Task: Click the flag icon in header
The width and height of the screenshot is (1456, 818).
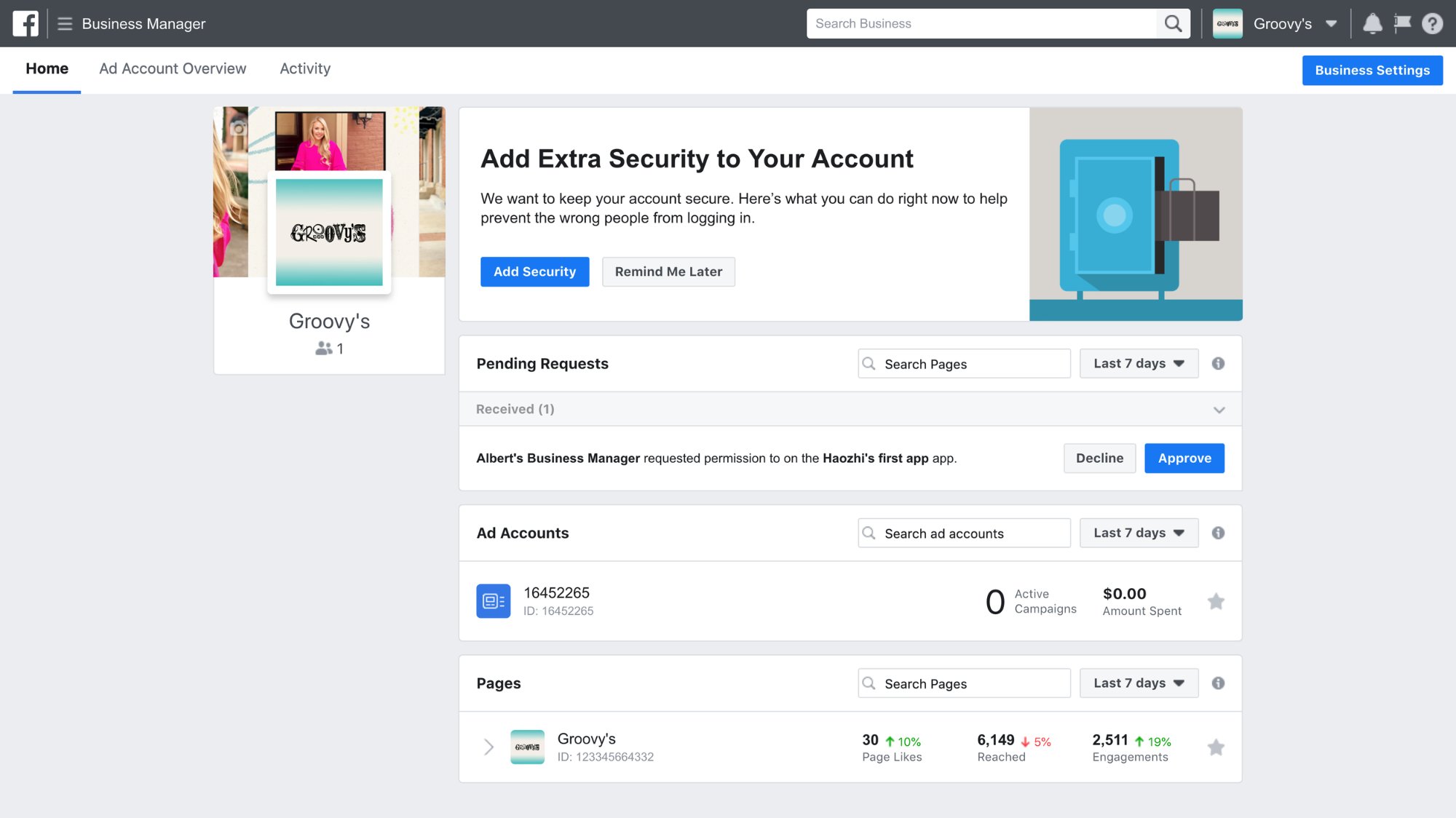Action: [x=1402, y=23]
